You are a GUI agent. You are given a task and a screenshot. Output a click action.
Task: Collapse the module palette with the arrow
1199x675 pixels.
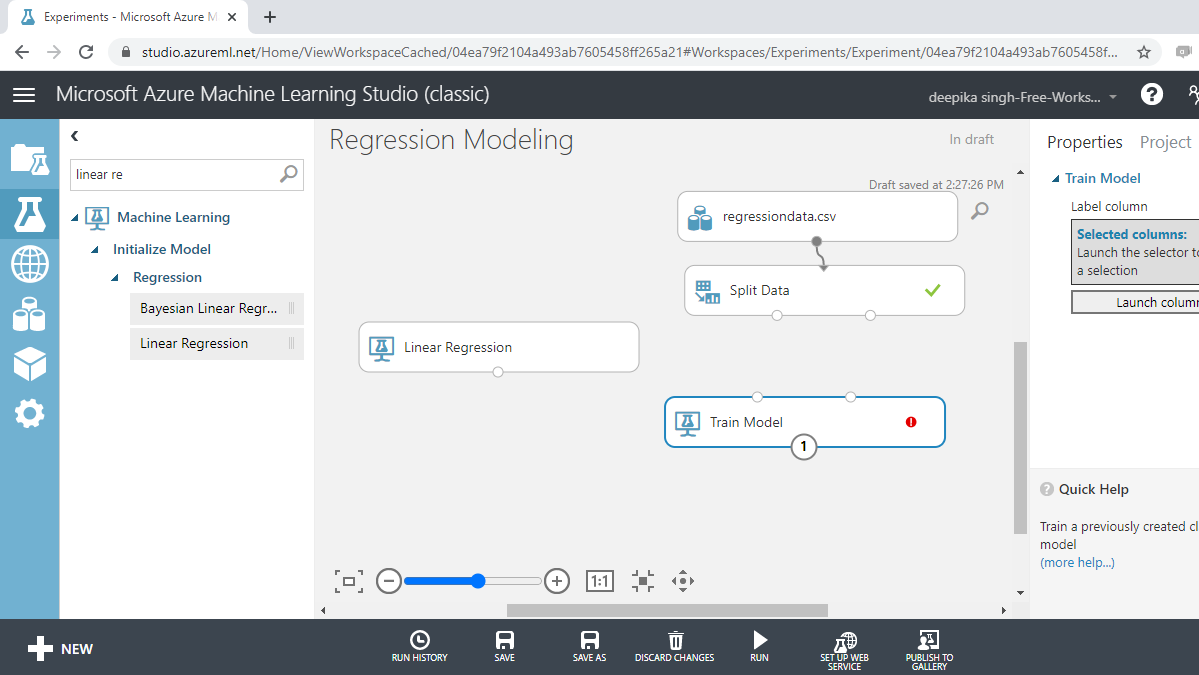click(75, 136)
